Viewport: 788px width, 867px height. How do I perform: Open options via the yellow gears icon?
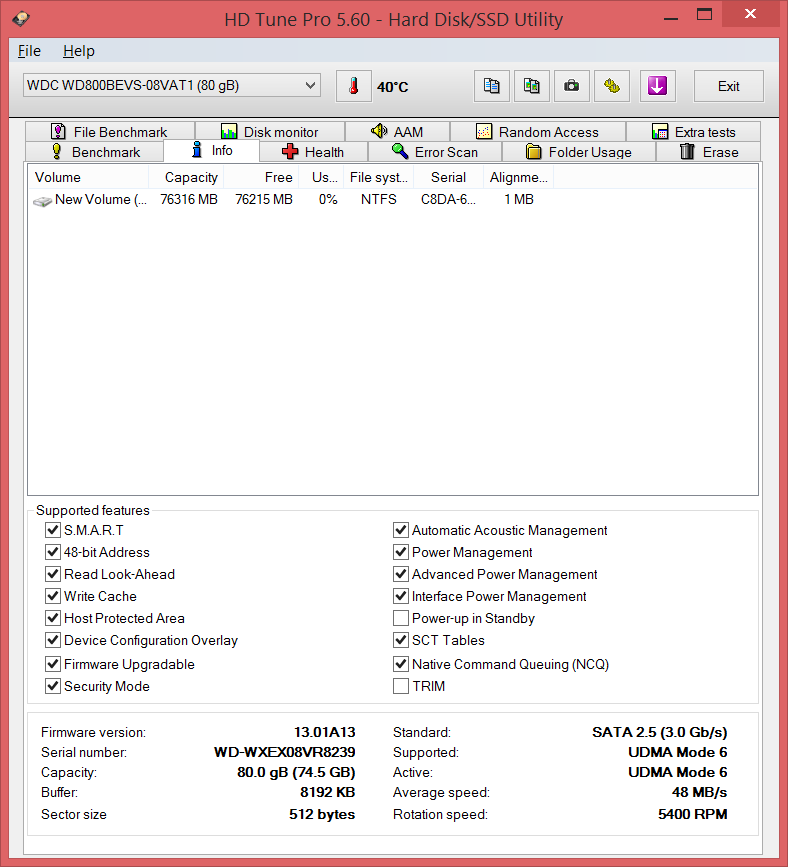click(612, 86)
